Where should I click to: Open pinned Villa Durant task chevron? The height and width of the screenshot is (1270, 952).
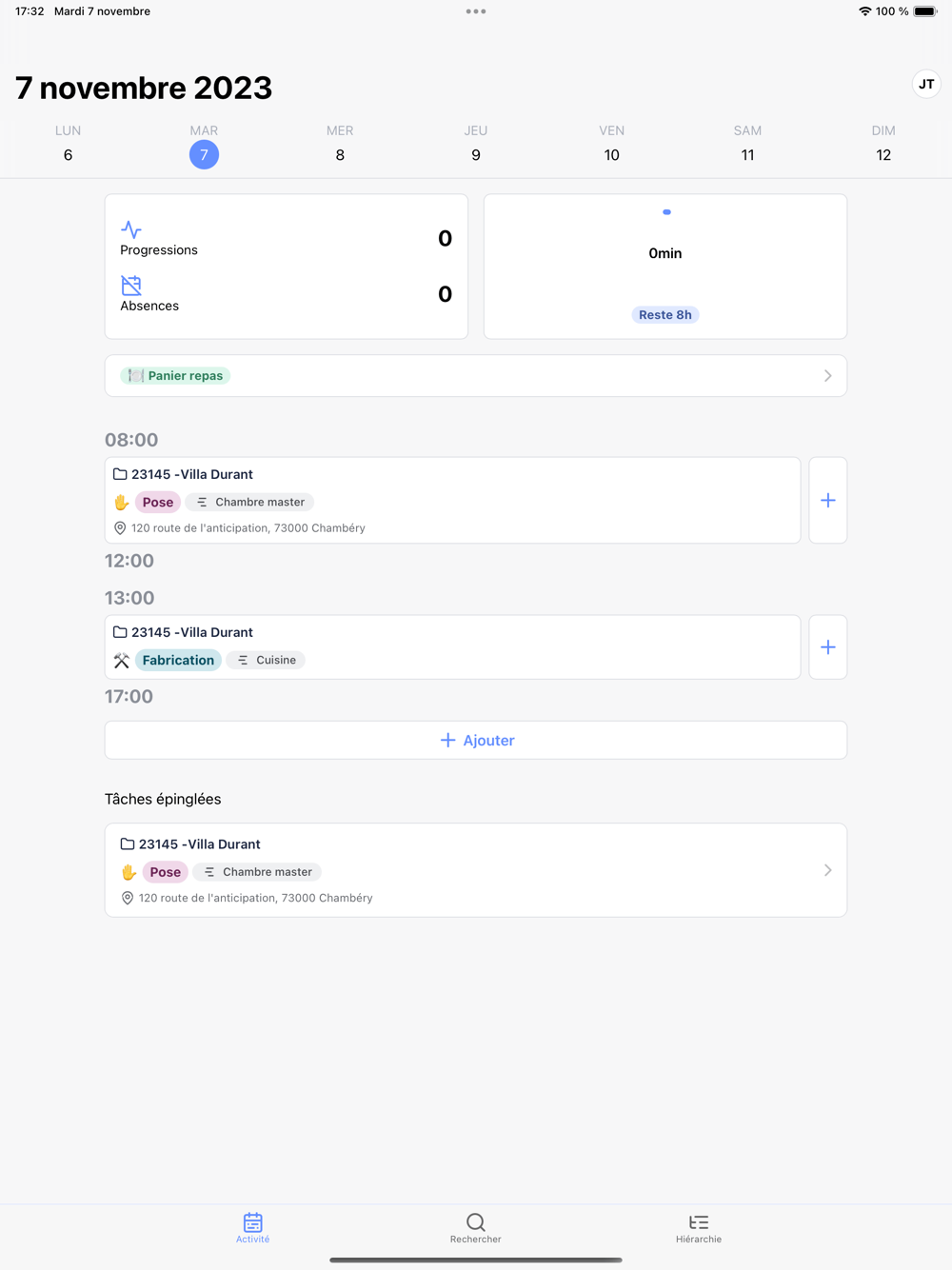(x=827, y=870)
